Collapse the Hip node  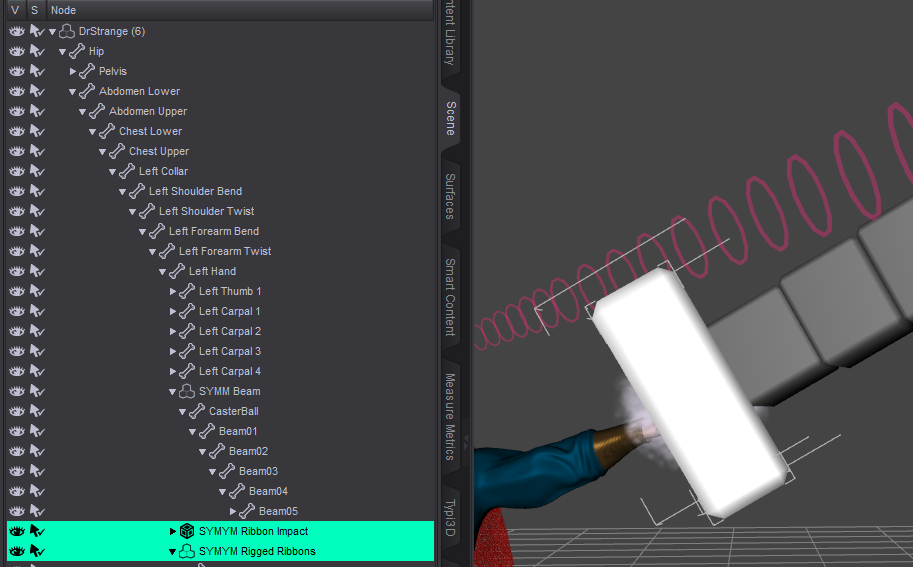click(62, 52)
